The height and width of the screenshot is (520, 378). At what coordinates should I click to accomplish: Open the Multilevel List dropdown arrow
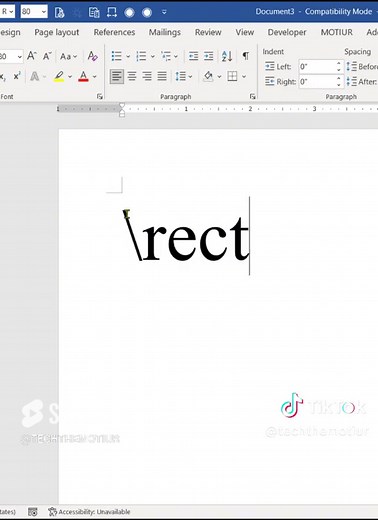pyautogui.click(x=176, y=56)
